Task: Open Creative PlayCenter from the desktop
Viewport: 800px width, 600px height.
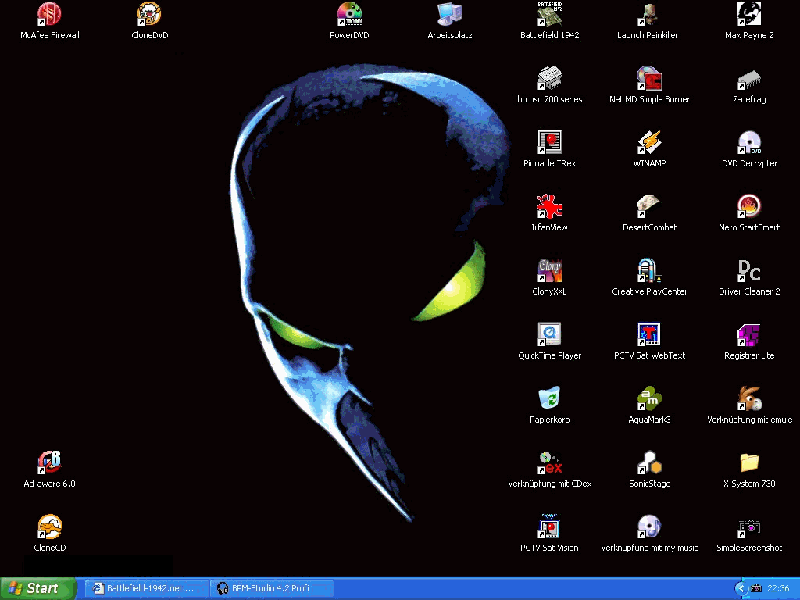Action: [x=649, y=271]
